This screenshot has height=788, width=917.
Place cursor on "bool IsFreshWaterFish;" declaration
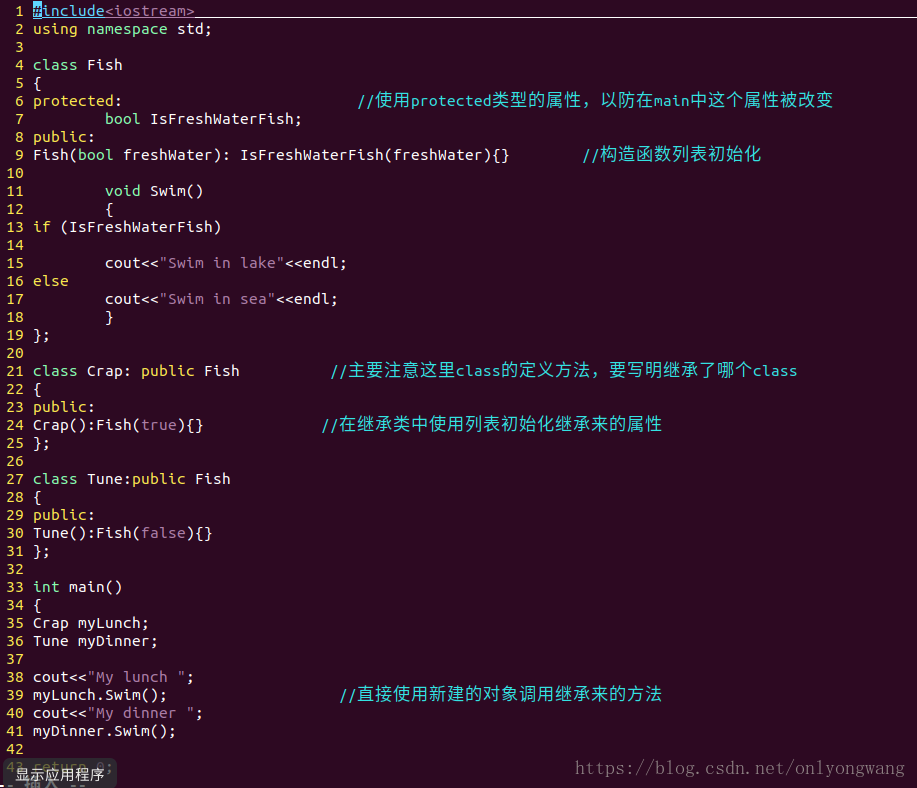coord(203,119)
